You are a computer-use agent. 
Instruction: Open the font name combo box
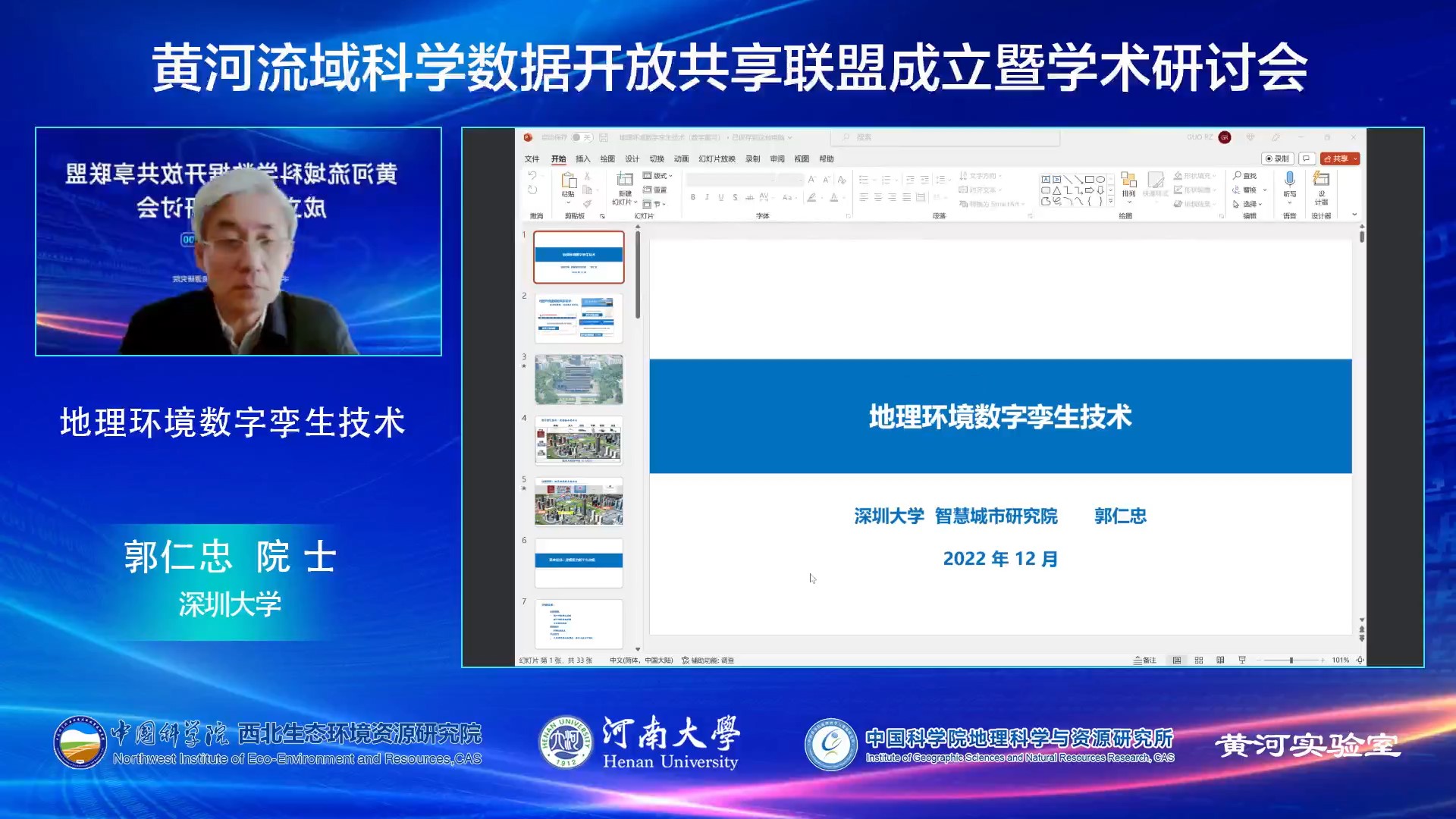[x=731, y=180]
